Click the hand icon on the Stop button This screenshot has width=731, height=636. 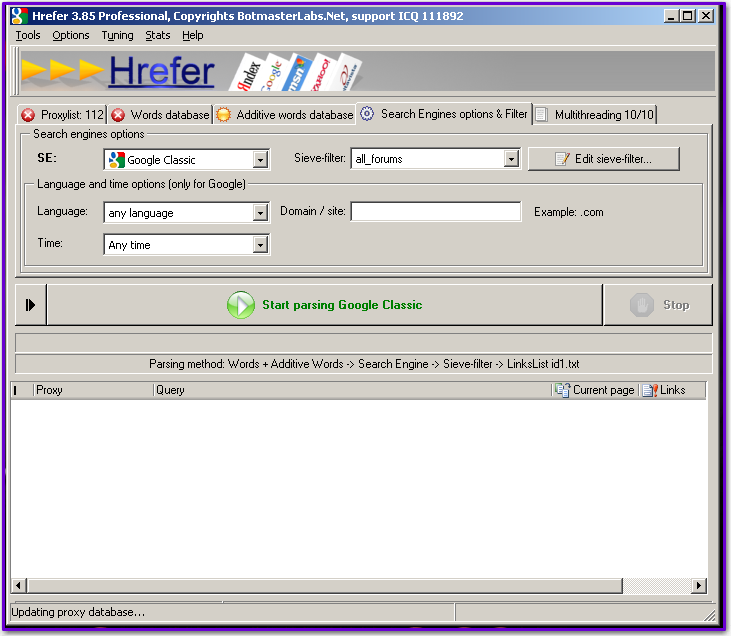pos(641,305)
